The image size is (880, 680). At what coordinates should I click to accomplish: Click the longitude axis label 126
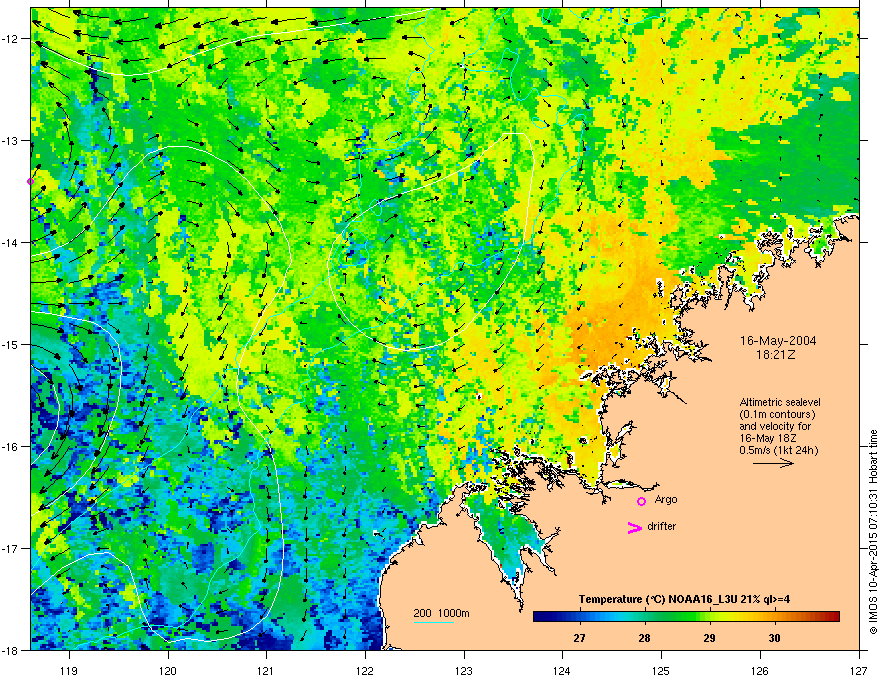click(x=760, y=670)
